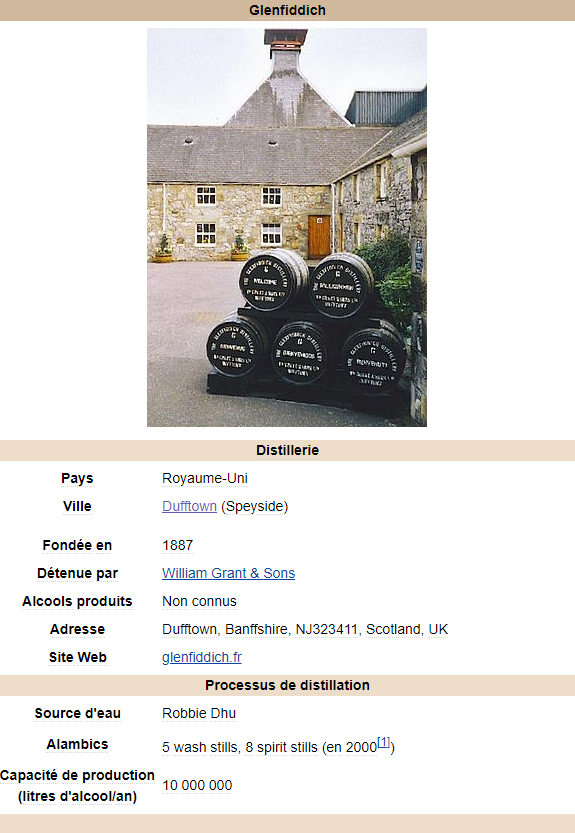Click the Distillerie section header
The width and height of the screenshot is (575, 833).
tap(288, 450)
